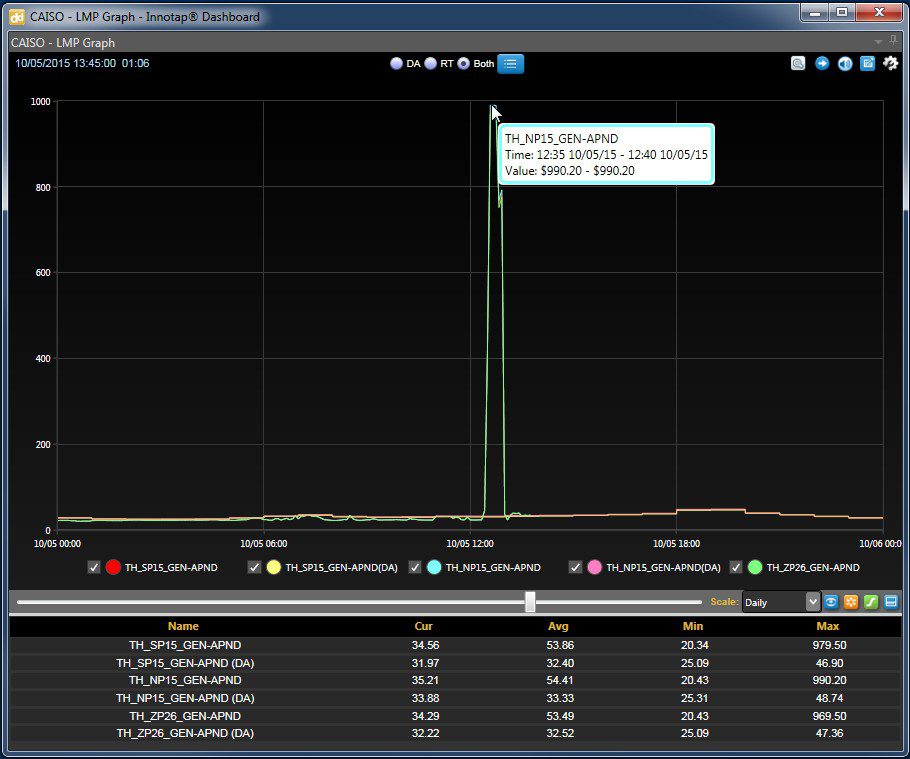Image resolution: width=910 pixels, height=759 pixels.
Task: Select the RT radio button
Action: pyautogui.click(x=431, y=64)
